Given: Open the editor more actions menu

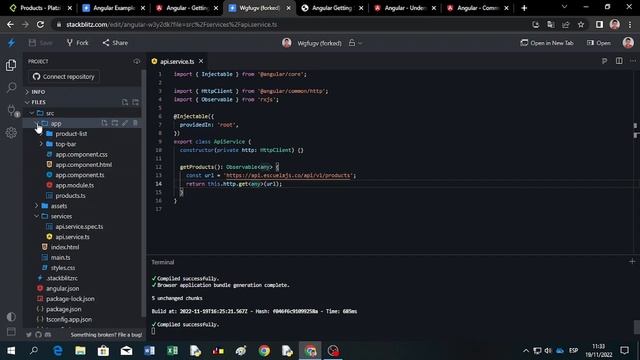Looking at the screenshot, I should pos(633,61).
